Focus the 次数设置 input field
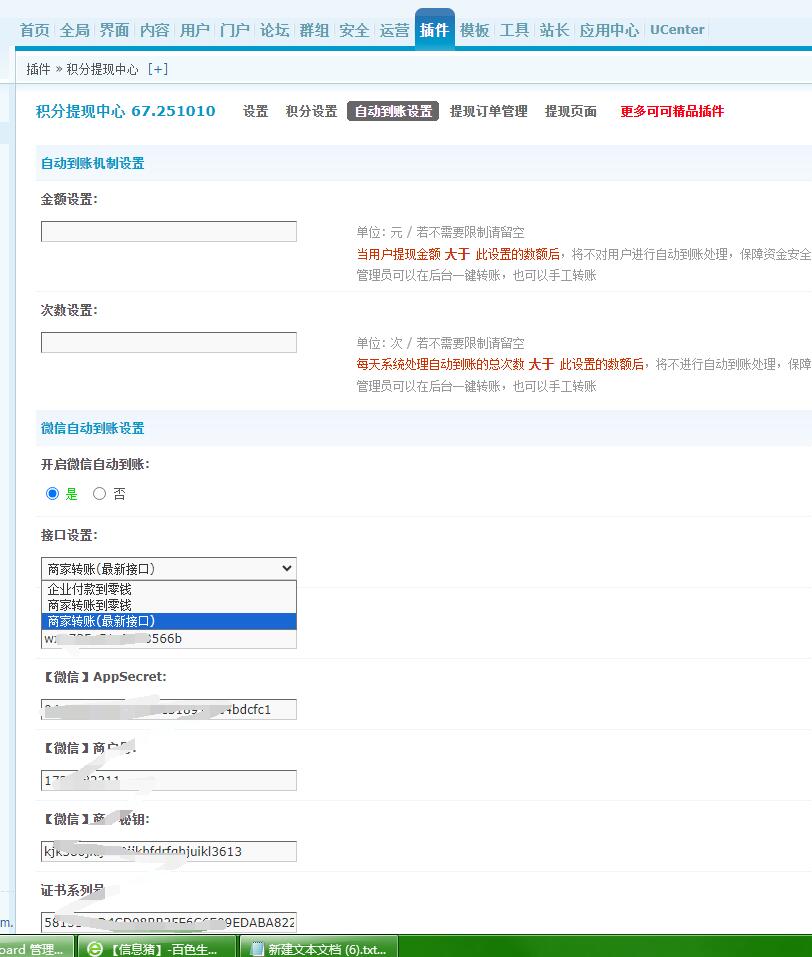The height and width of the screenshot is (957, 812). [168, 343]
